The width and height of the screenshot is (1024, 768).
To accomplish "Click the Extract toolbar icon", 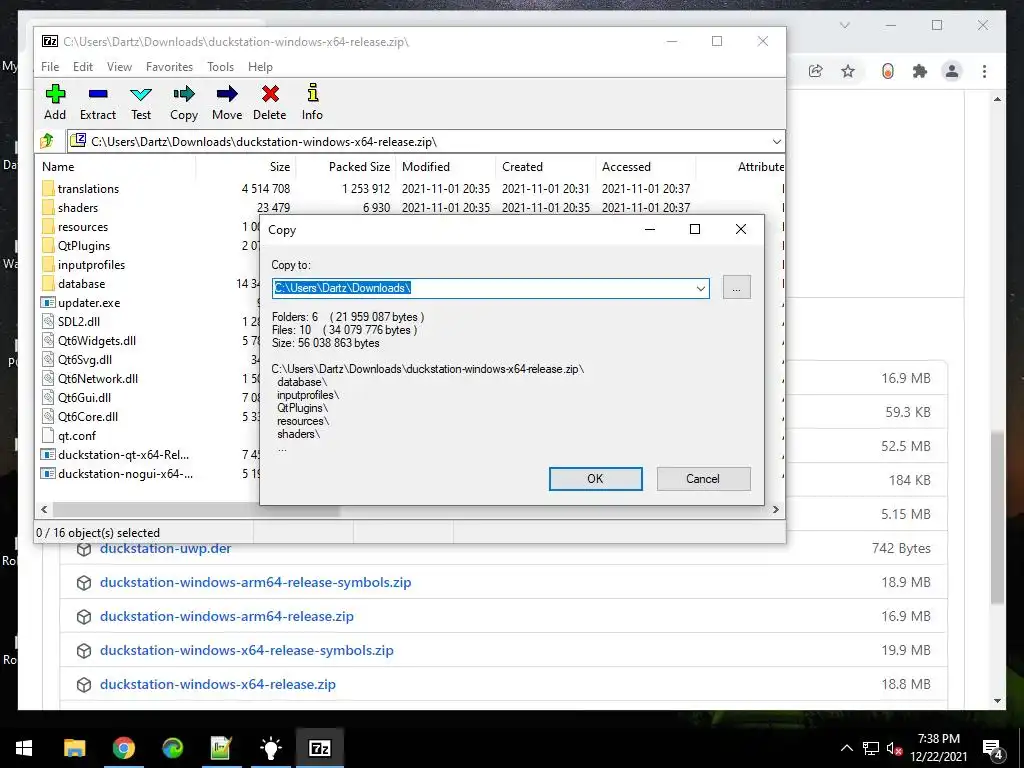I will [98, 102].
